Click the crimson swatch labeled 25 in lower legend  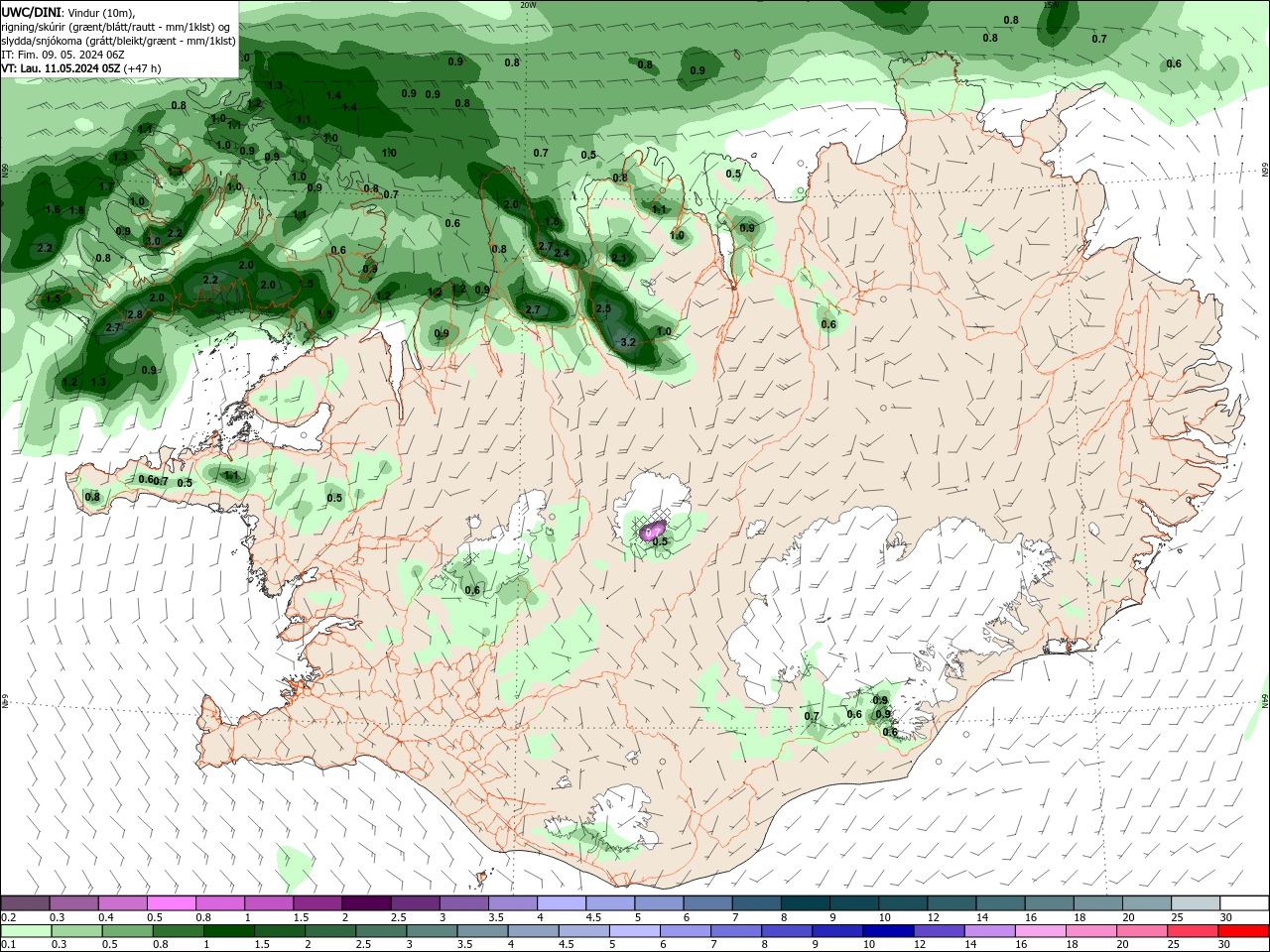point(1194,931)
